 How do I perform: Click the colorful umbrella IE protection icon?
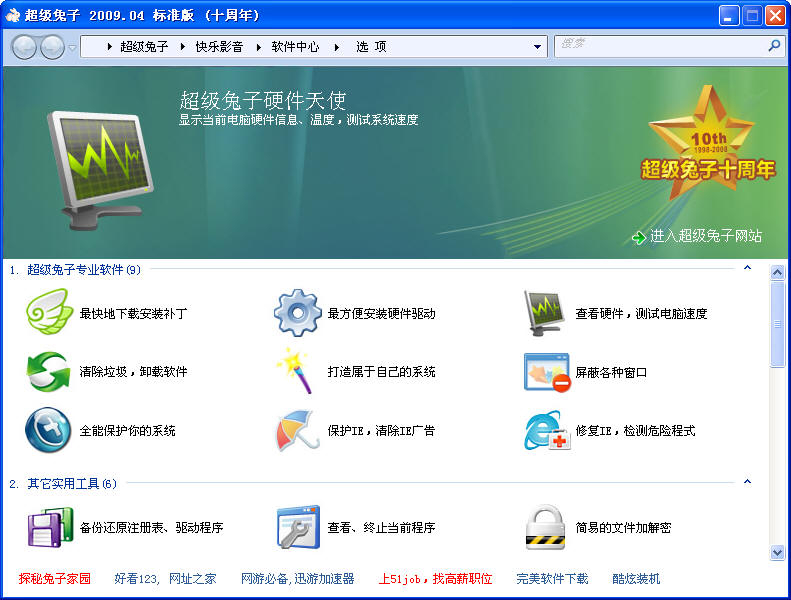(297, 430)
